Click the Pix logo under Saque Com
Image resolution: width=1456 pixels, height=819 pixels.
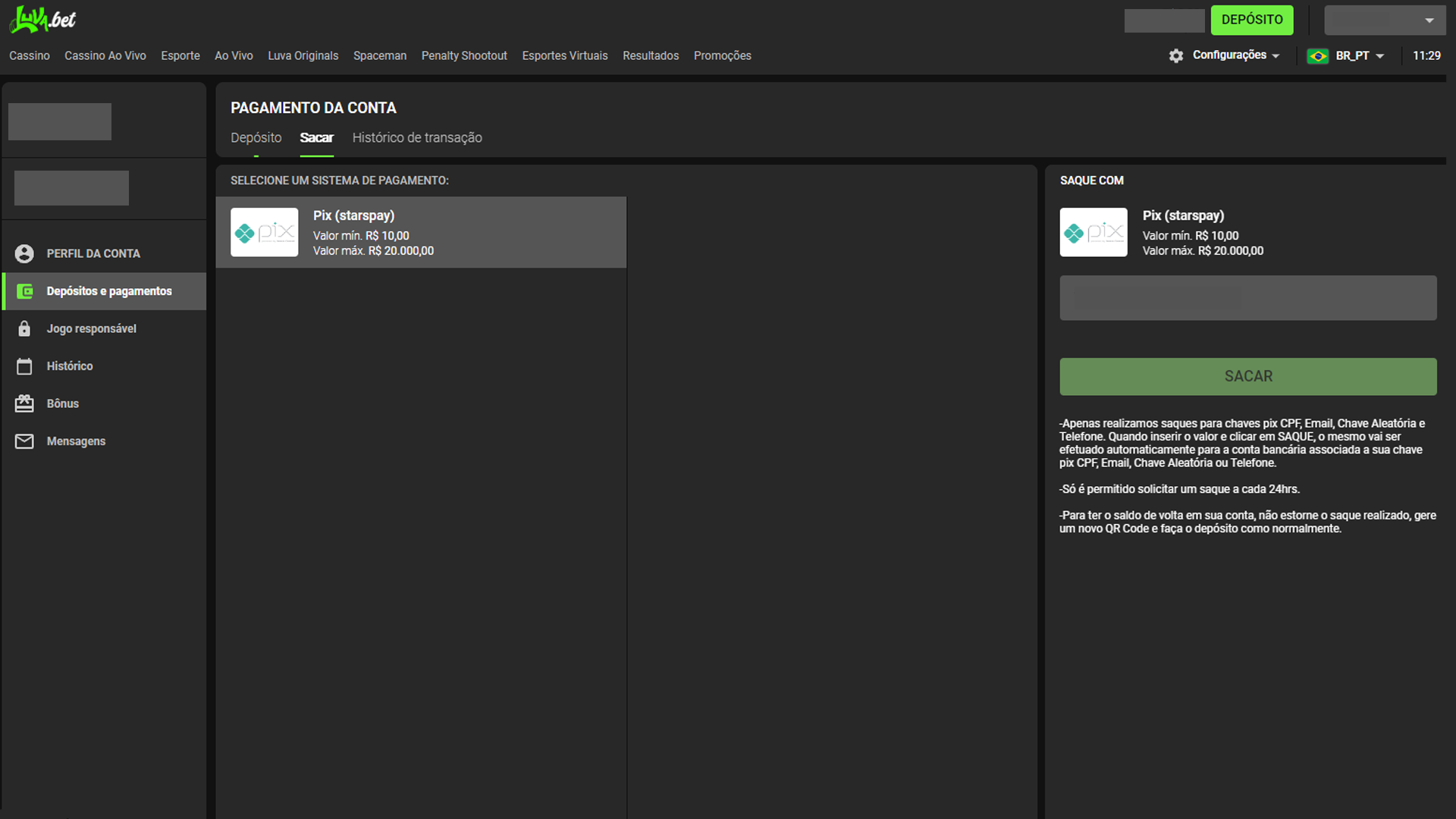[x=1094, y=232]
